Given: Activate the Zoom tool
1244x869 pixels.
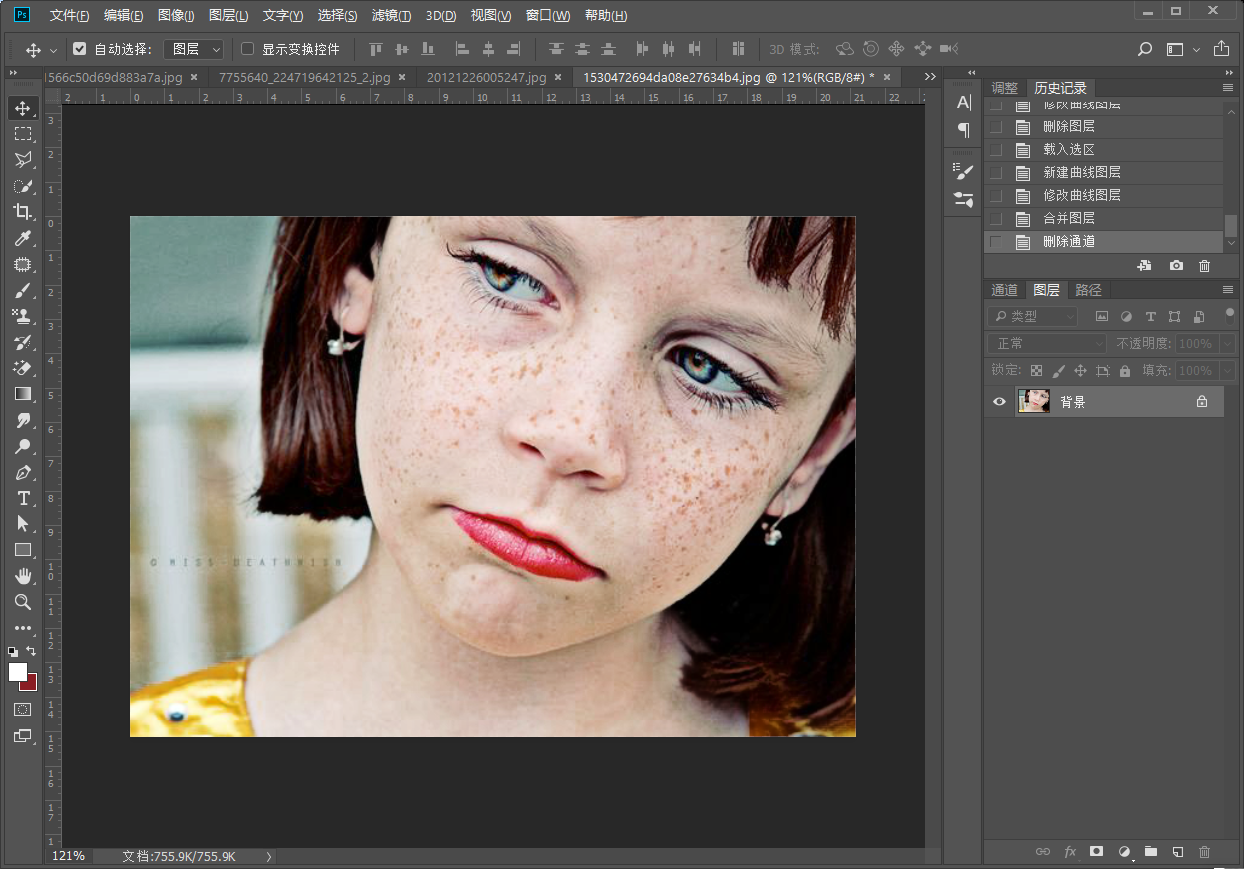Looking at the screenshot, I should pyautogui.click(x=22, y=602).
